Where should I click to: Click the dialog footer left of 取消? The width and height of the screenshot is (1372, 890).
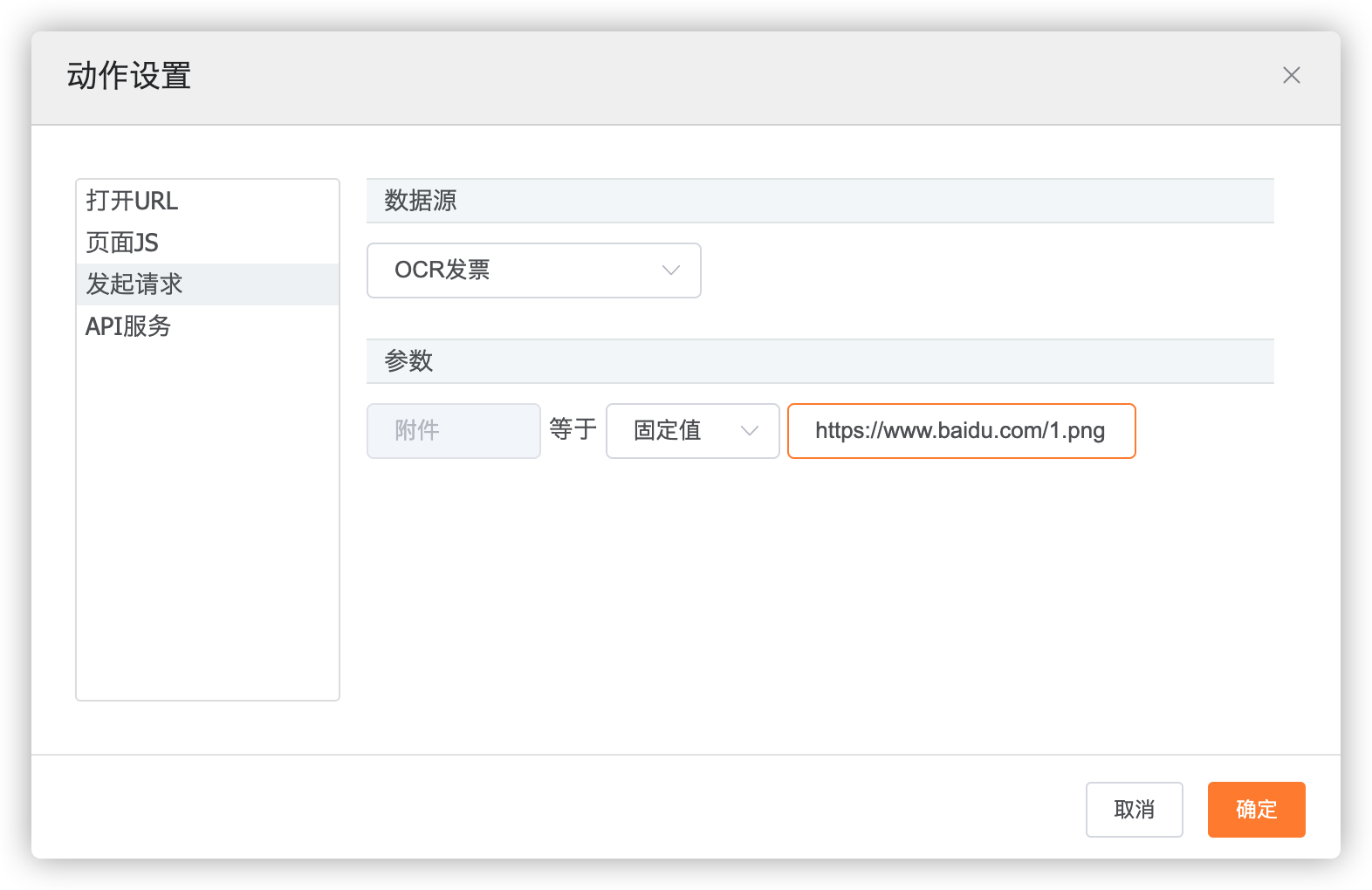click(x=559, y=808)
